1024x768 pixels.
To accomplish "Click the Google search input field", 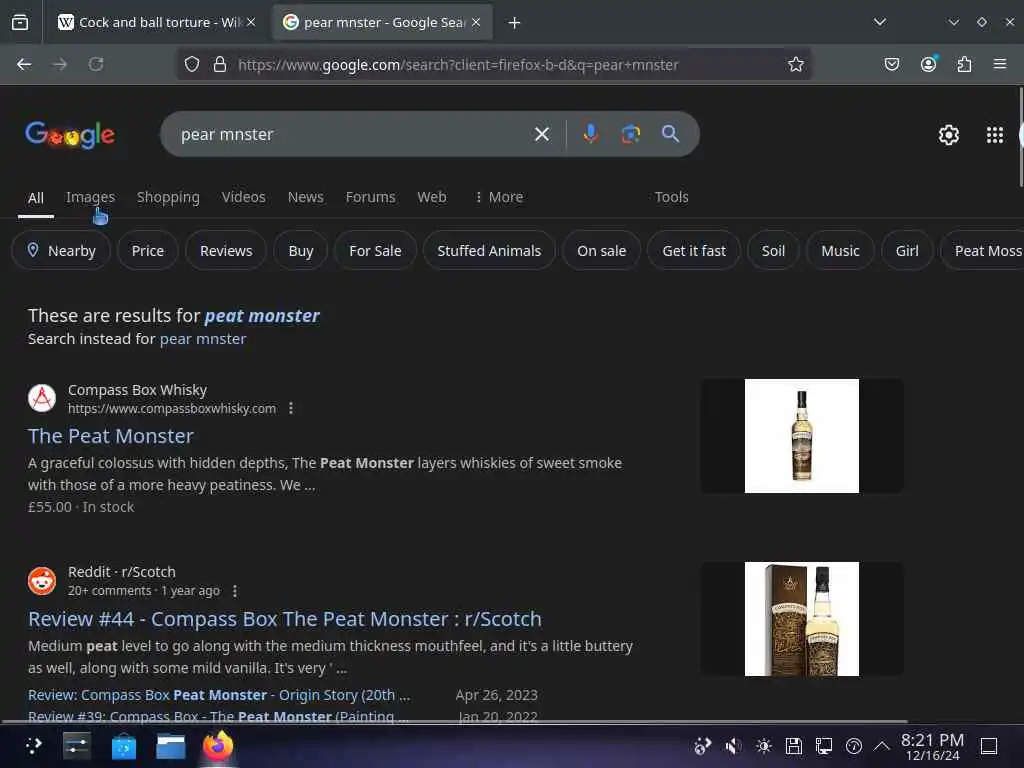I will (353, 134).
